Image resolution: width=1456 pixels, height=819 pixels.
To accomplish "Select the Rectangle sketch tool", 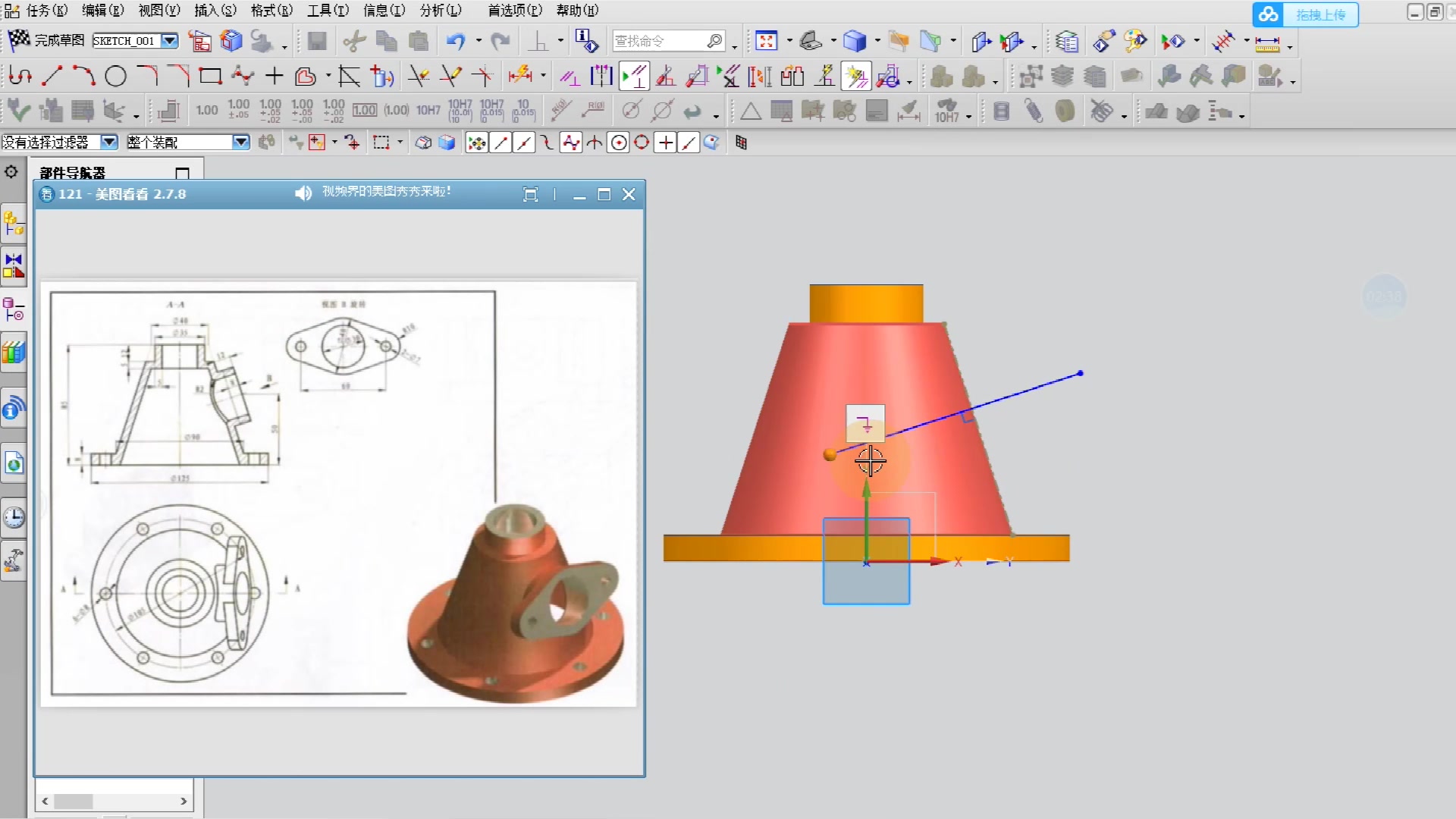I will (210, 76).
